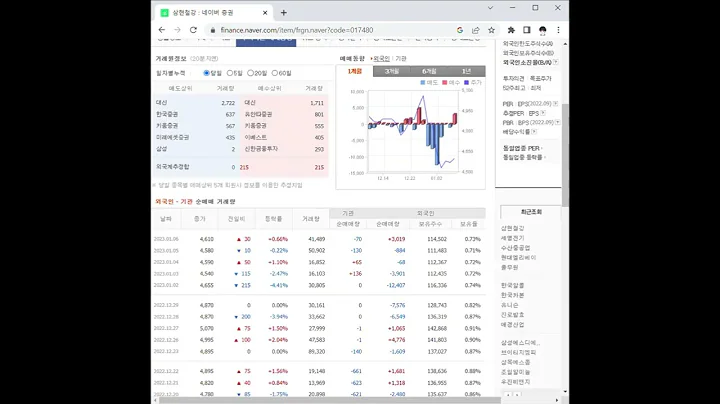Switch the chart to the 1개월 tab
720x404 pixels.
pyautogui.click(x=354, y=71)
